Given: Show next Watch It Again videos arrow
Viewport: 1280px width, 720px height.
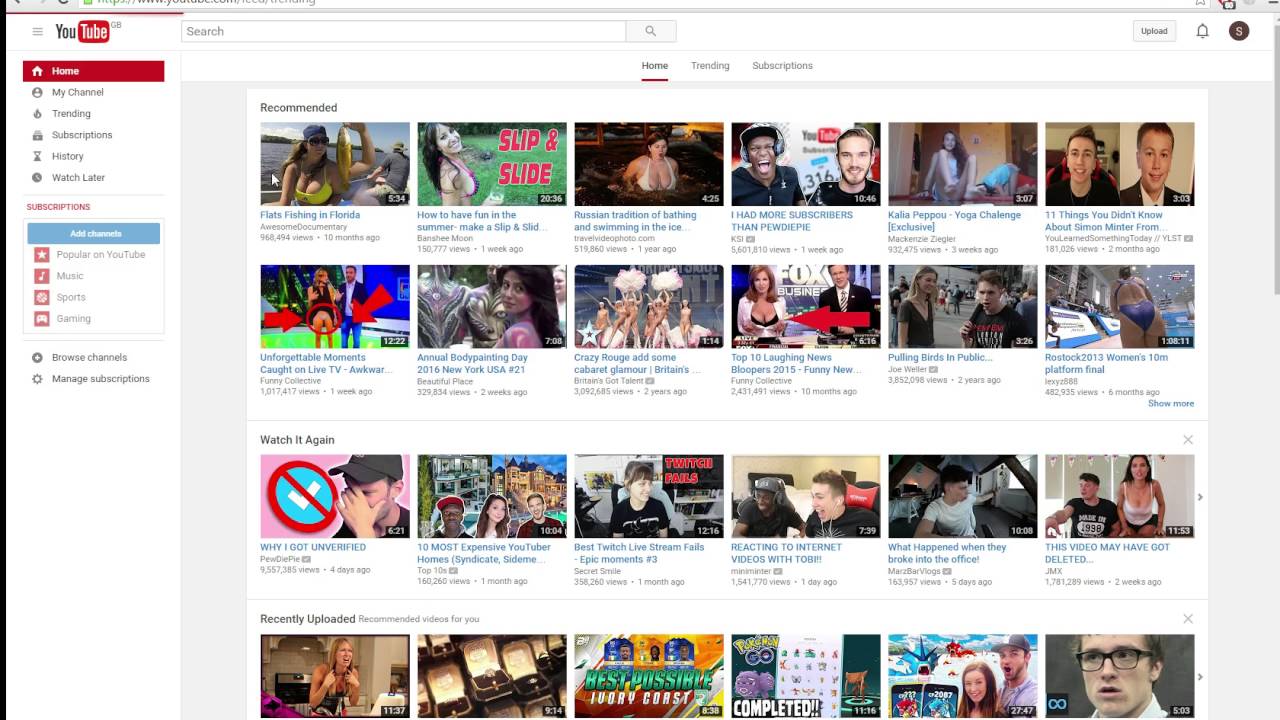Looking at the screenshot, I should click(1200, 497).
